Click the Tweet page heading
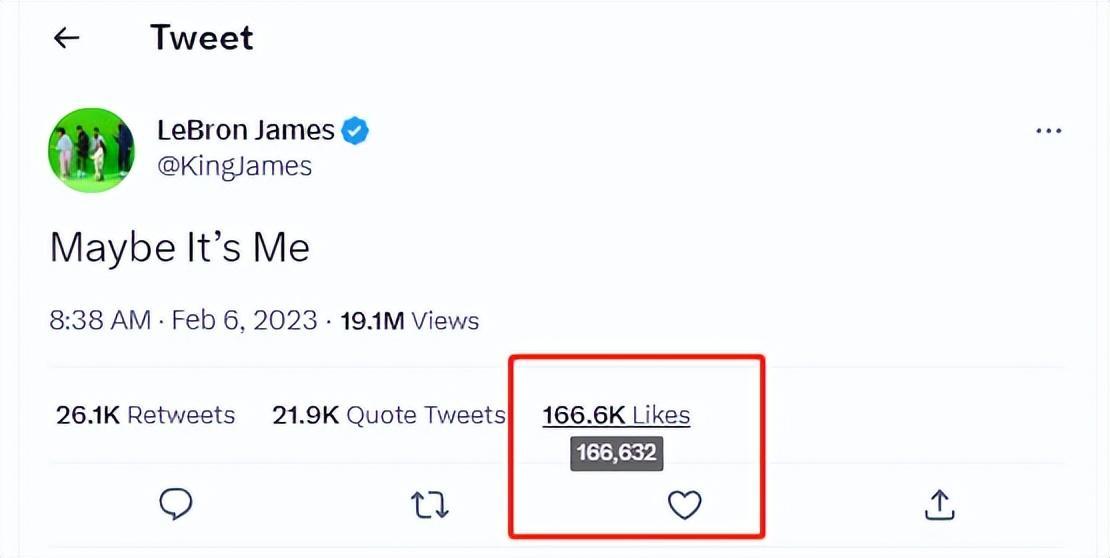Screen dimensions: 1110x558 pyautogui.click(x=202, y=38)
